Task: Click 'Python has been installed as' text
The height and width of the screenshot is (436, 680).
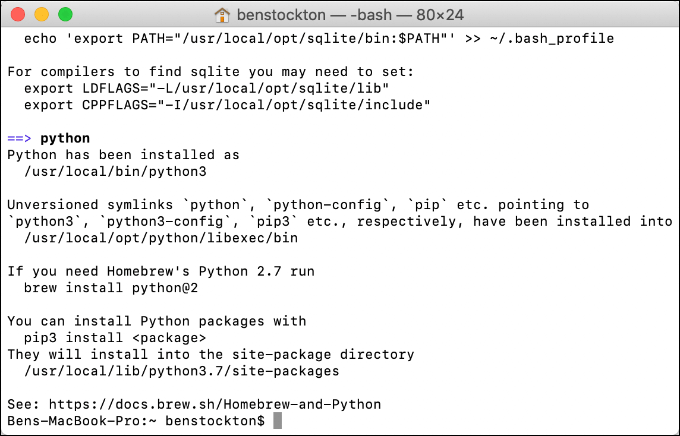Action: pyautogui.click(x=123, y=155)
